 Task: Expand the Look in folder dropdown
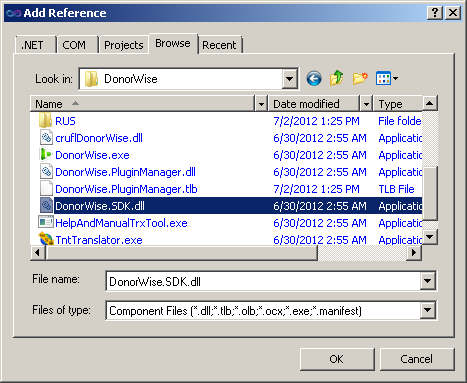289,79
